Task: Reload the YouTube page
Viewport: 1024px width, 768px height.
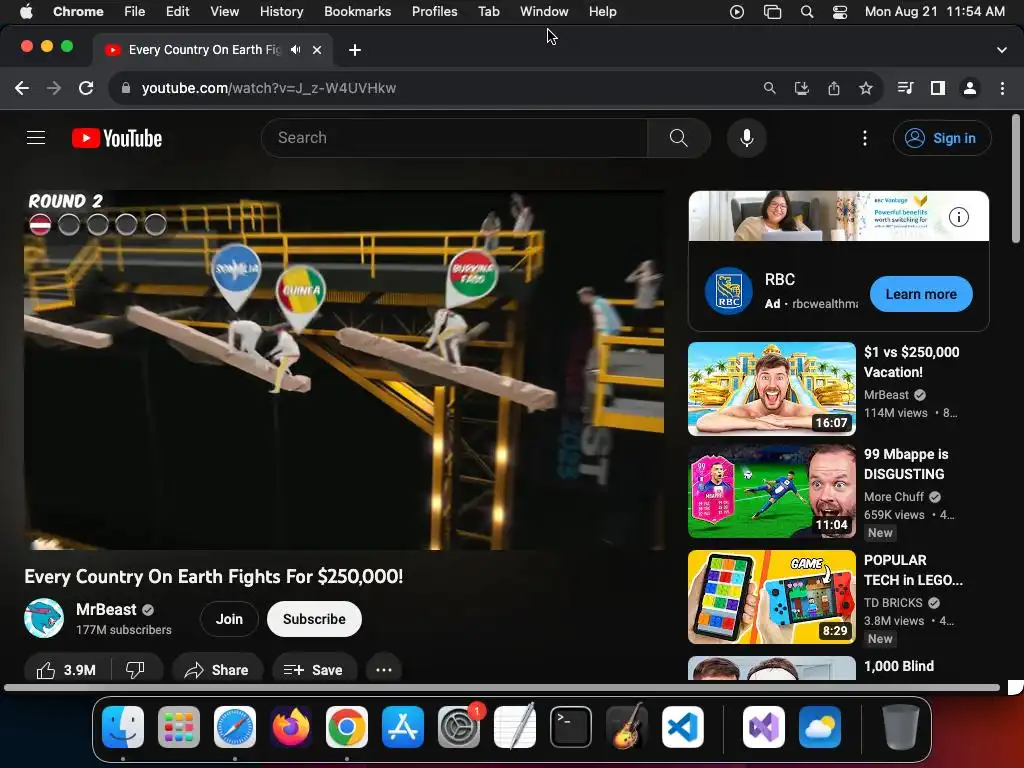Action: pos(86,88)
